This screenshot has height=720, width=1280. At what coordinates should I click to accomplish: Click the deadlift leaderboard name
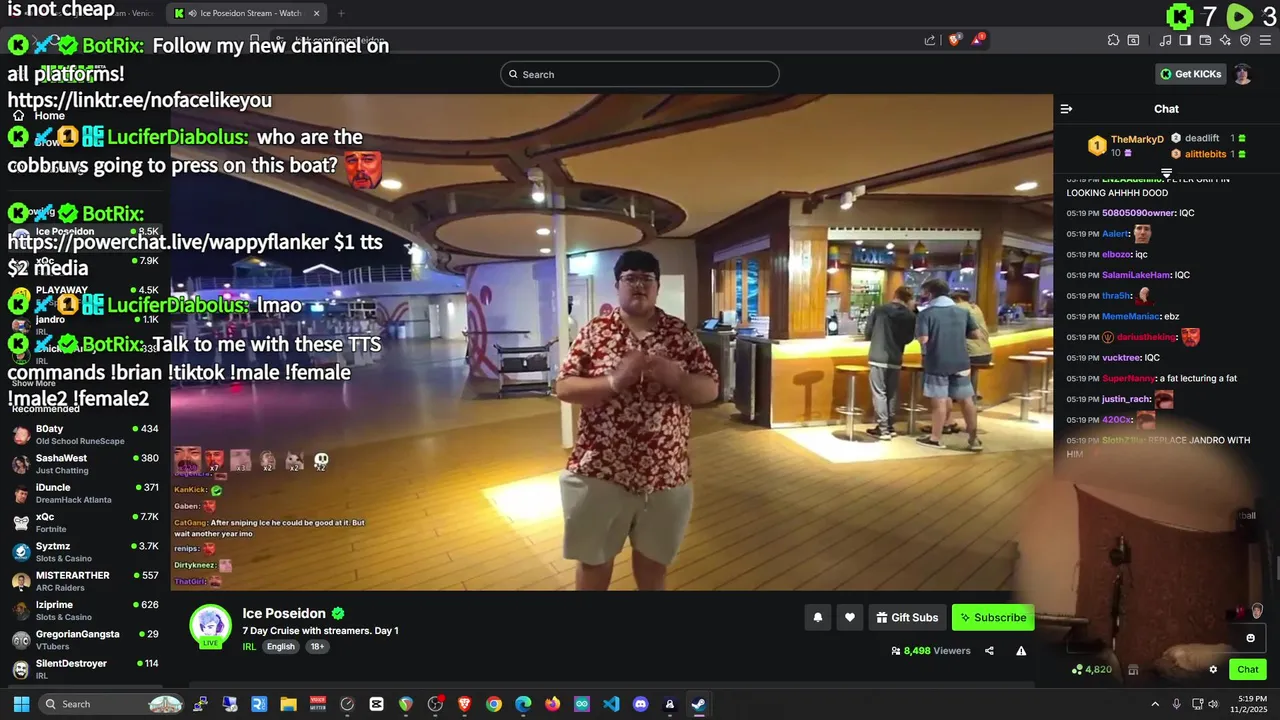click(x=1202, y=138)
